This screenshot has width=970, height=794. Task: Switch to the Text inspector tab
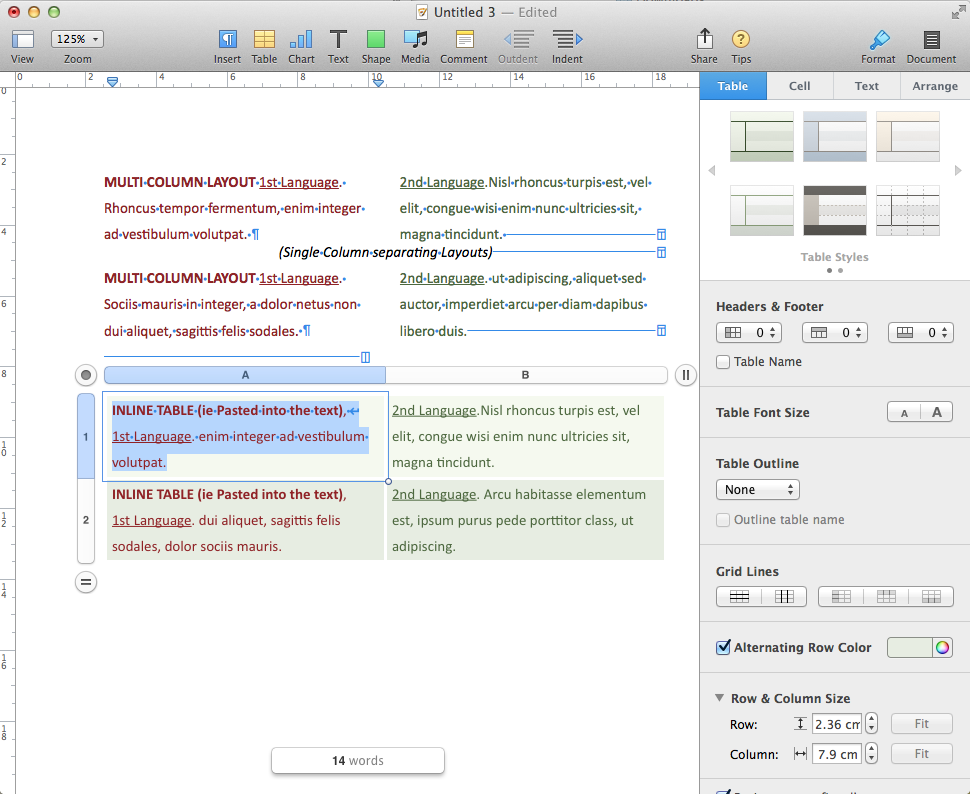click(x=866, y=86)
